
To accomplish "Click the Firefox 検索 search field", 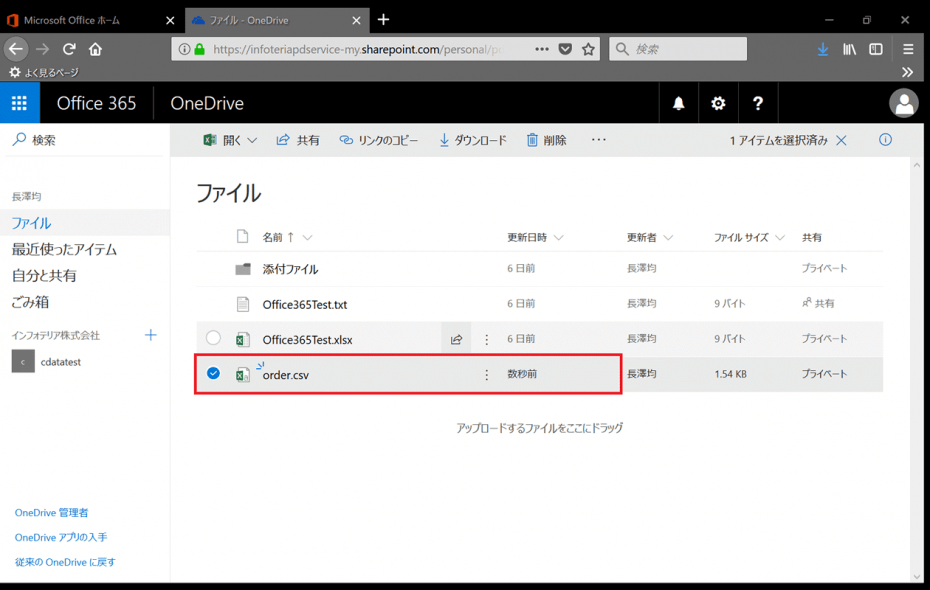I will coord(678,49).
